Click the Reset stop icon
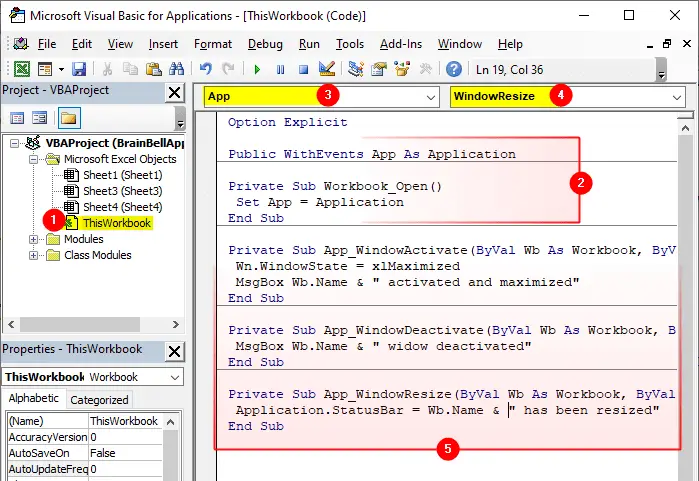Viewport: 699px width, 481px height. click(304, 70)
